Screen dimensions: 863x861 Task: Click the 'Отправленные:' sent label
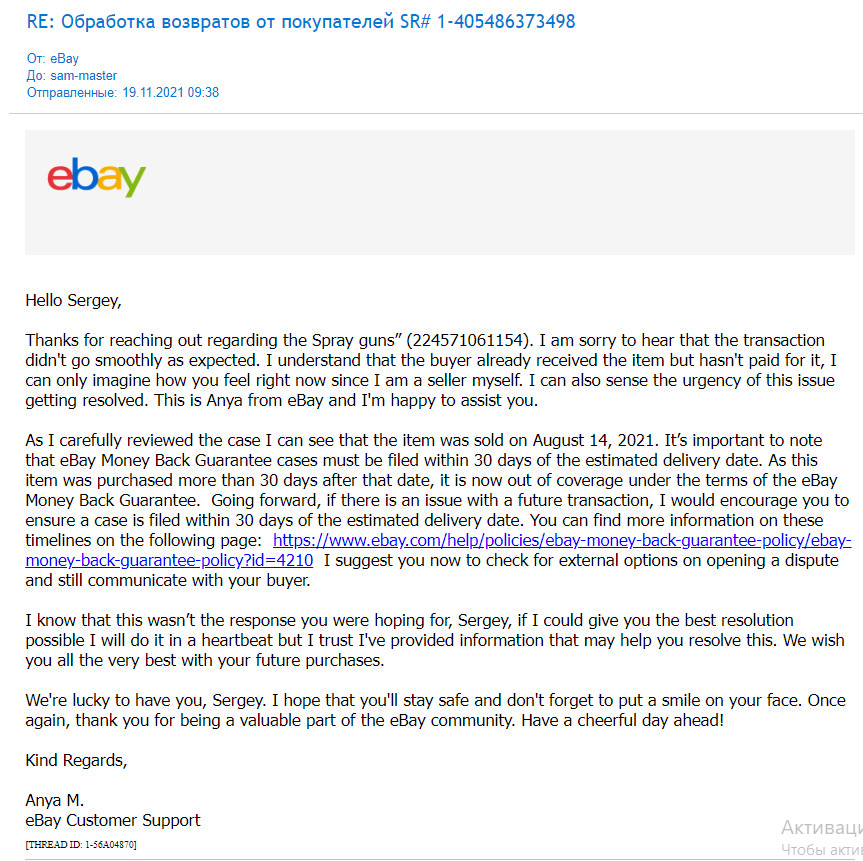[72, 92]
